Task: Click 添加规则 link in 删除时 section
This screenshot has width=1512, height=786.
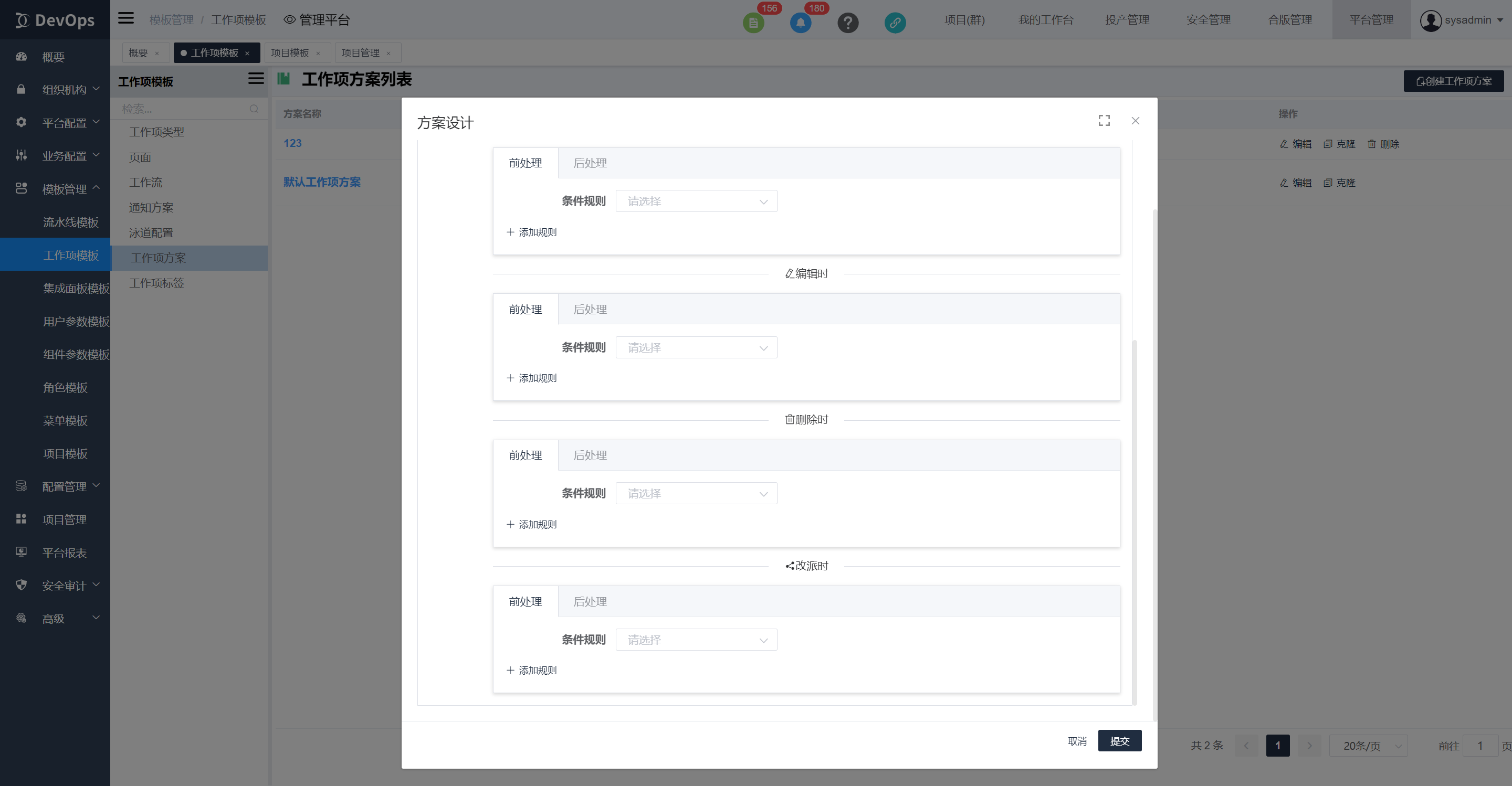Action: (530, 524)
